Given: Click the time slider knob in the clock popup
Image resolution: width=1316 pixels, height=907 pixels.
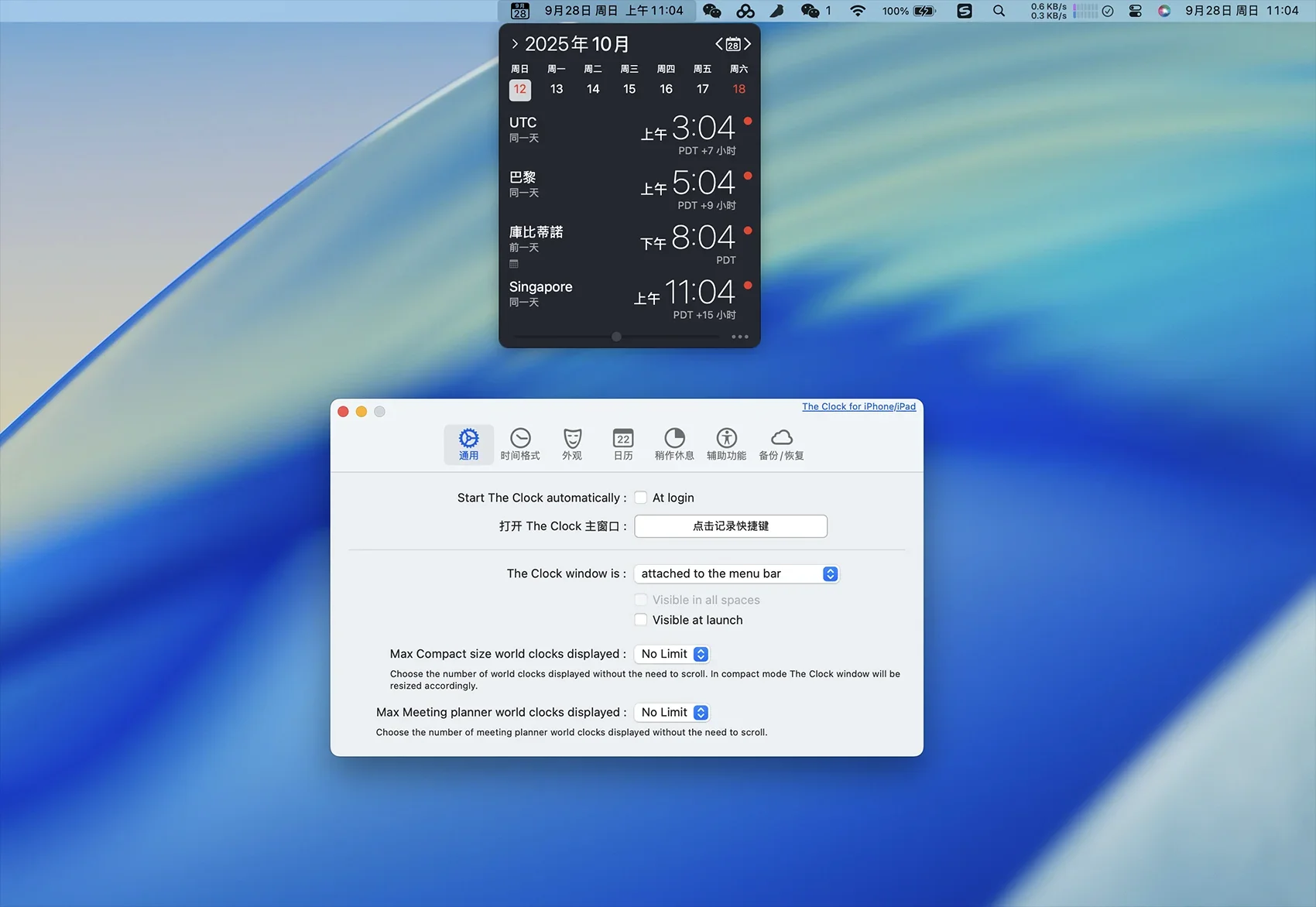Looking at the screenshot, I should click(x=616, y=337).
